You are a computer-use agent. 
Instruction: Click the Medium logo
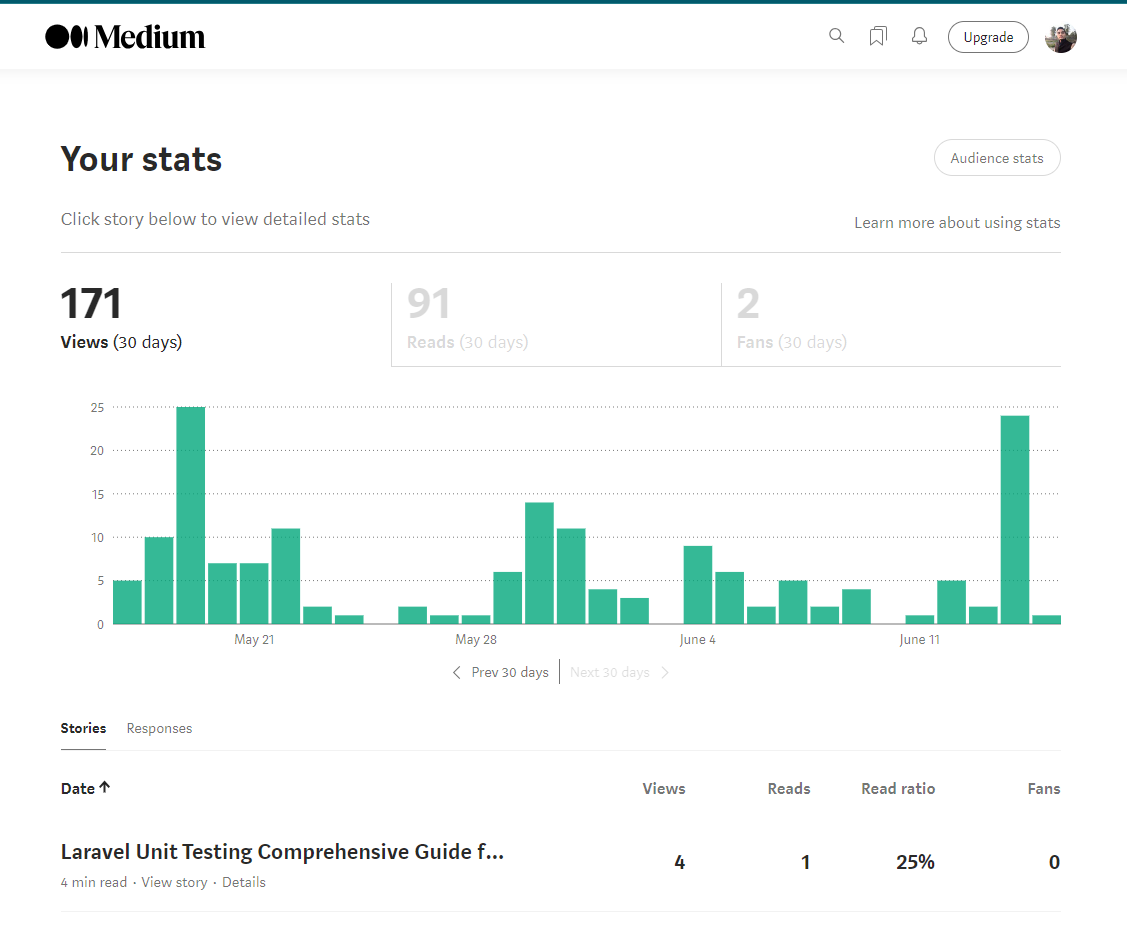click(x=124, y=36)
